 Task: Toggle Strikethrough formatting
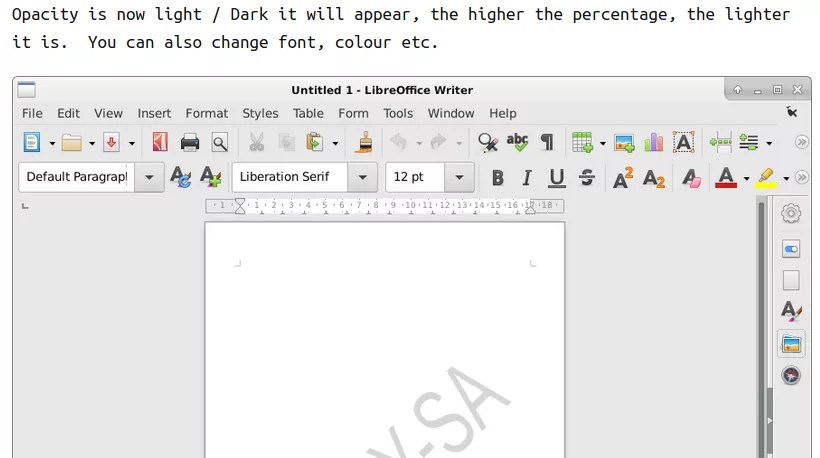(x=587, y=178)
